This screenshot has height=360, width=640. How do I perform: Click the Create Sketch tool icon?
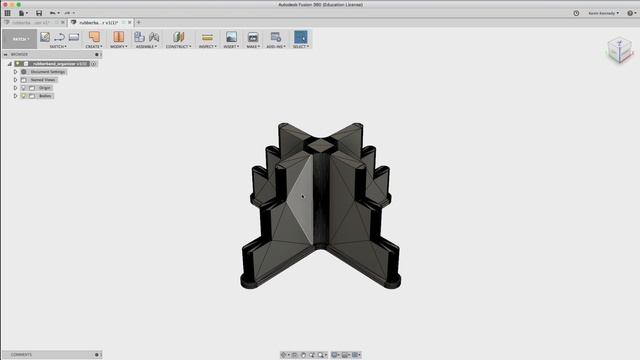[45, 37]
